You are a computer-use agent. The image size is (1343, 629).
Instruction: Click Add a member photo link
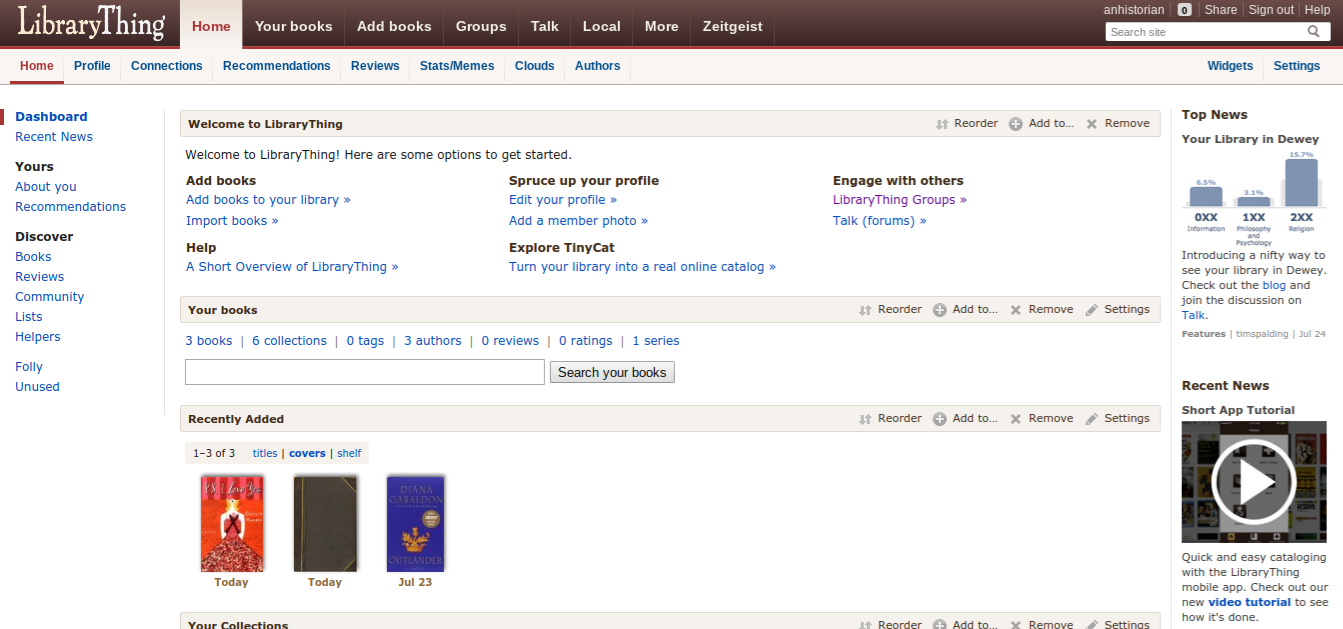click(578, 221)
